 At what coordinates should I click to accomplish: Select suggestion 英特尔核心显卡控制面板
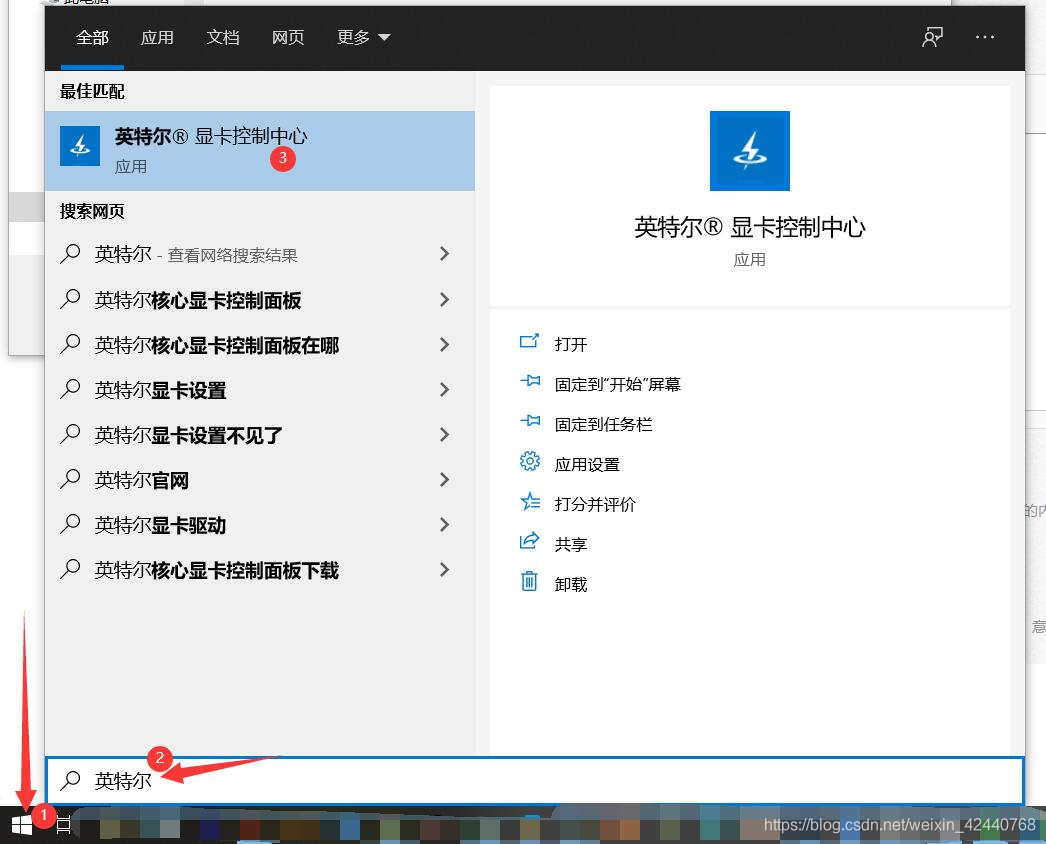coord(198,300)
